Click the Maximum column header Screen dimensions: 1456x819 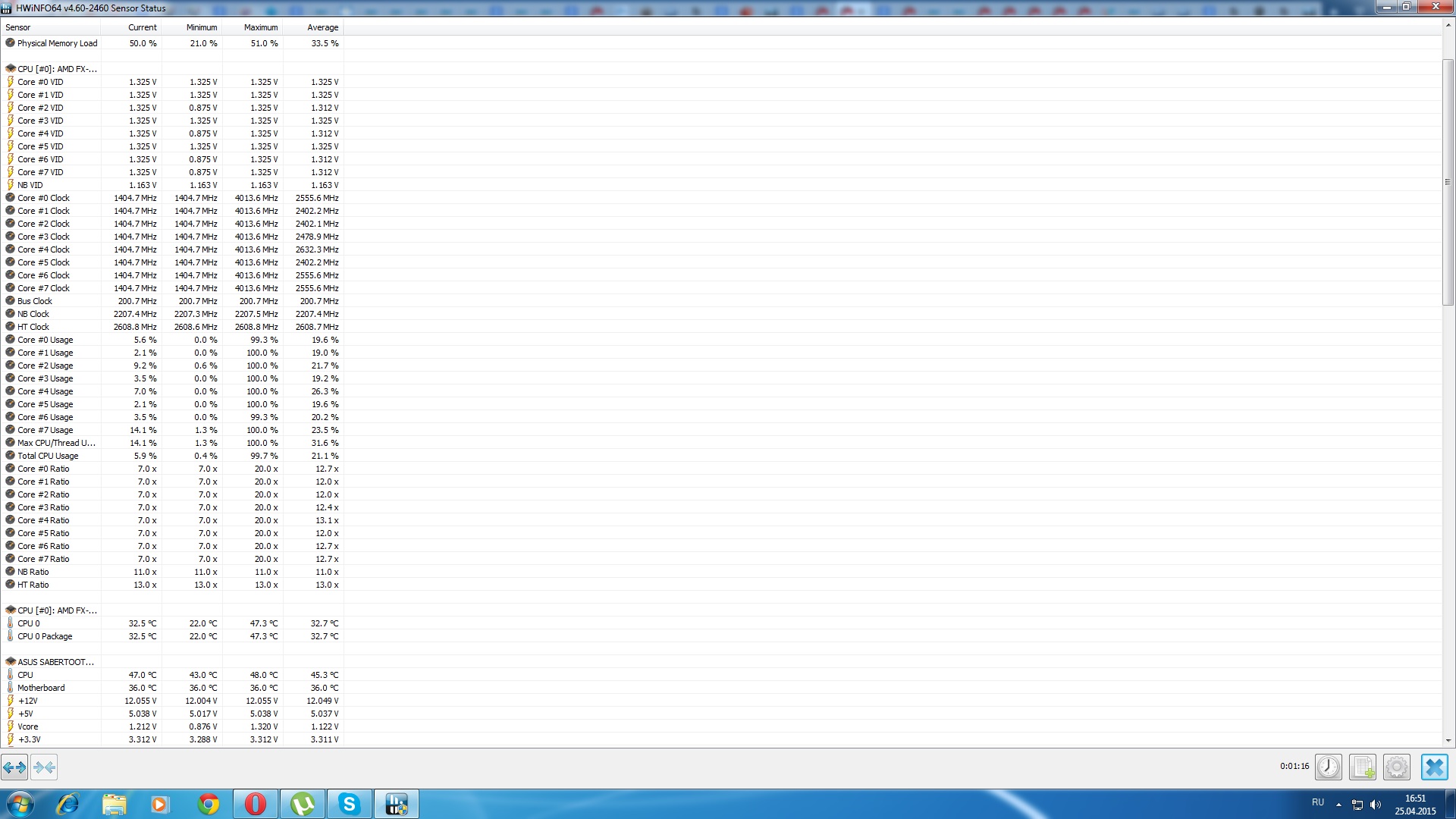260,27
